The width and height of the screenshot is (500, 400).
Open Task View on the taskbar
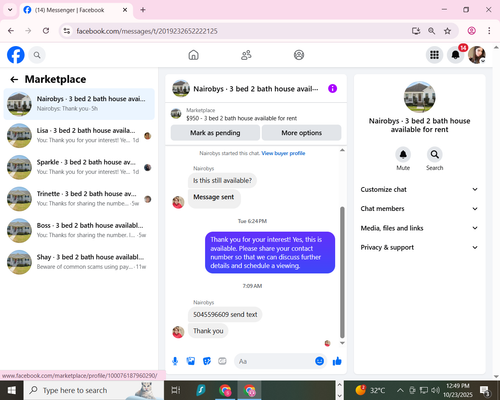(176, 390)
